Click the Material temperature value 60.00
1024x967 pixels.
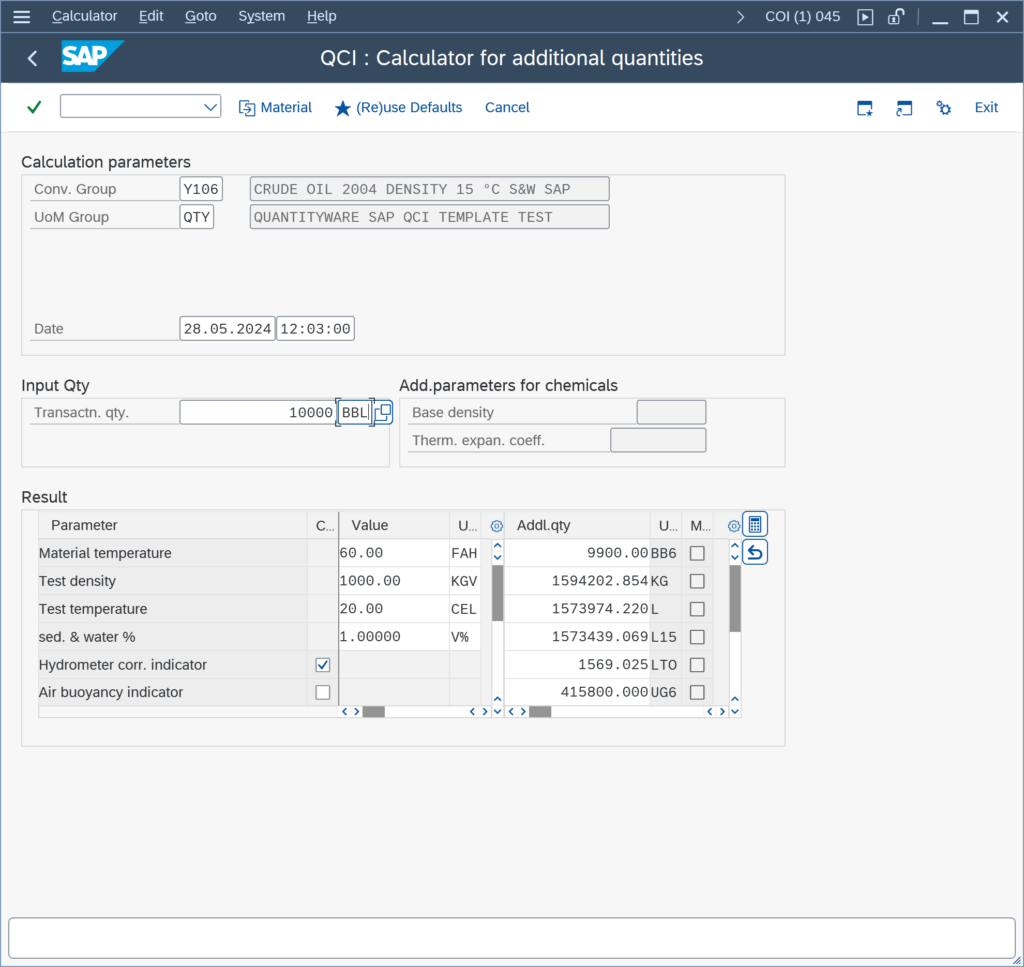point(394,553)
